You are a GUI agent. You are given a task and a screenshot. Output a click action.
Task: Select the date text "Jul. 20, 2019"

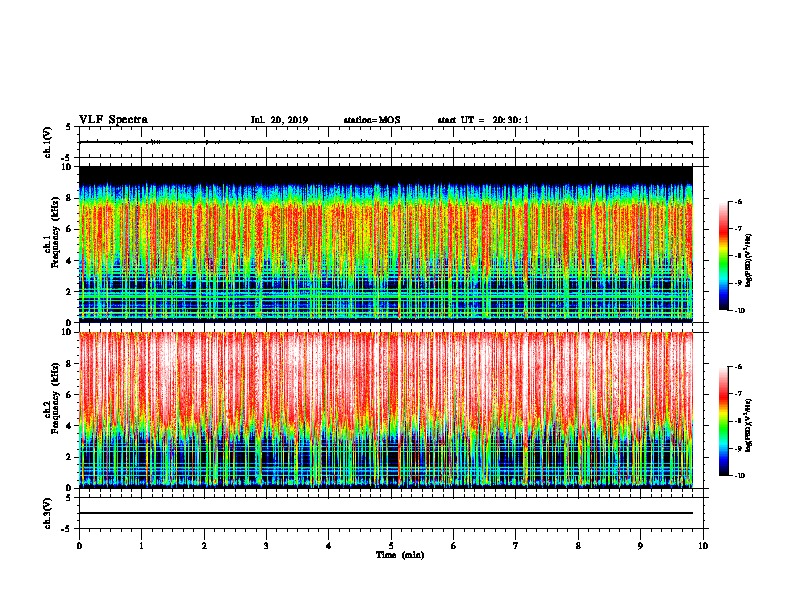coord(279,120)
